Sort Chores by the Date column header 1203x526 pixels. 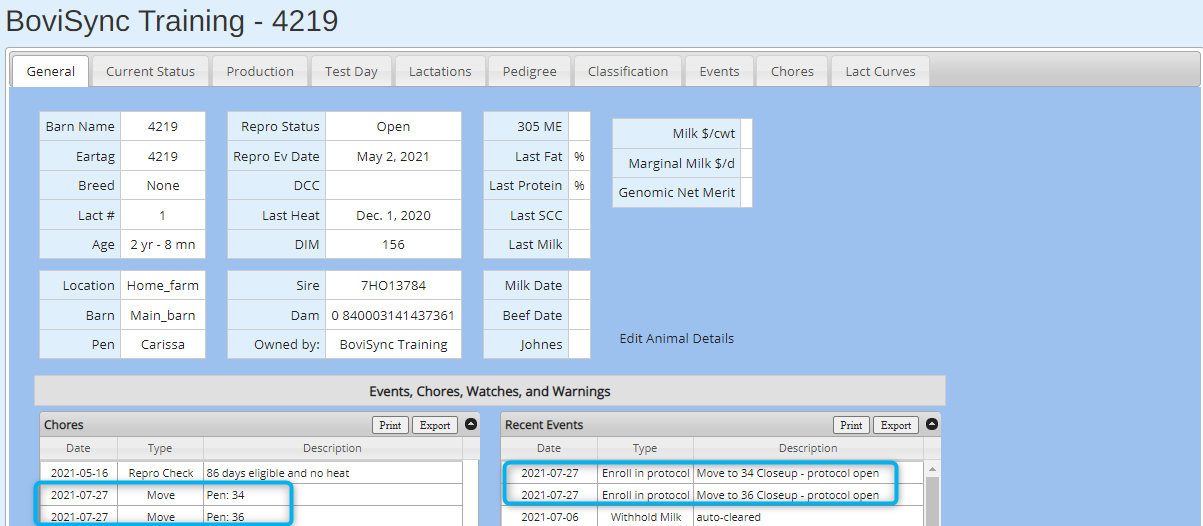coord(78,448)
